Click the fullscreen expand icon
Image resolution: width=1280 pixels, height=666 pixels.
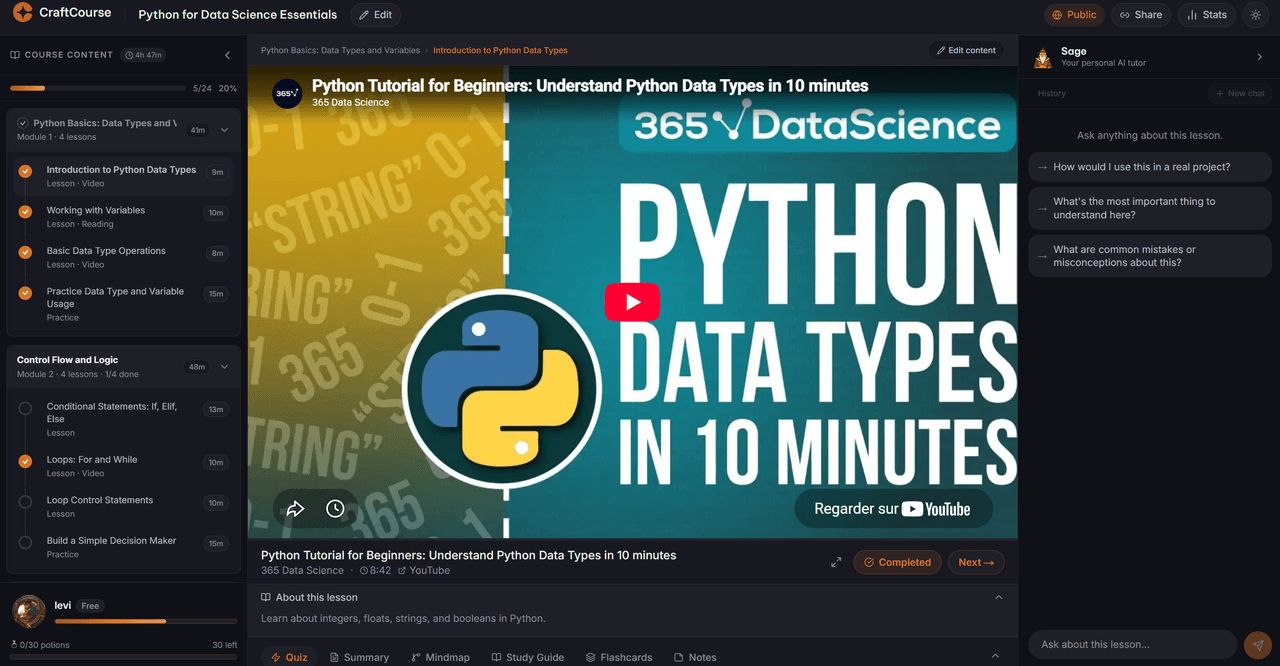pos(836,562)
